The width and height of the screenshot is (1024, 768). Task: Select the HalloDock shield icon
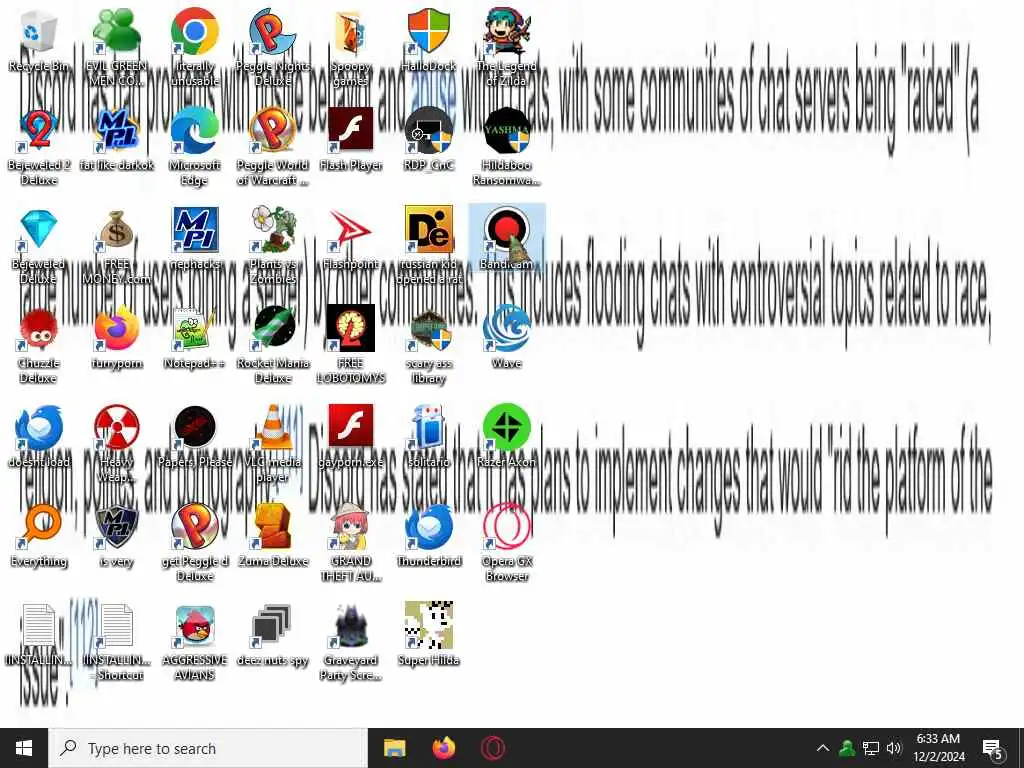[429, 33]
